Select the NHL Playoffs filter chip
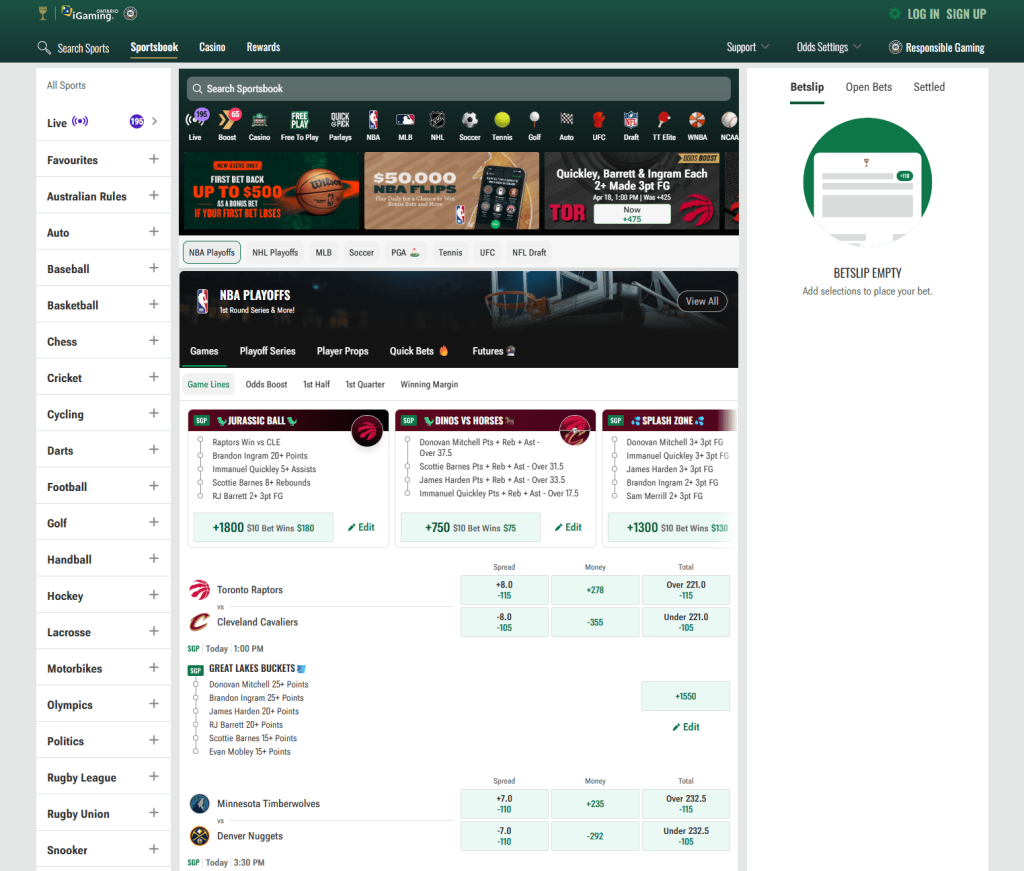Screen dimensions: 1024x871 point(275,253)
